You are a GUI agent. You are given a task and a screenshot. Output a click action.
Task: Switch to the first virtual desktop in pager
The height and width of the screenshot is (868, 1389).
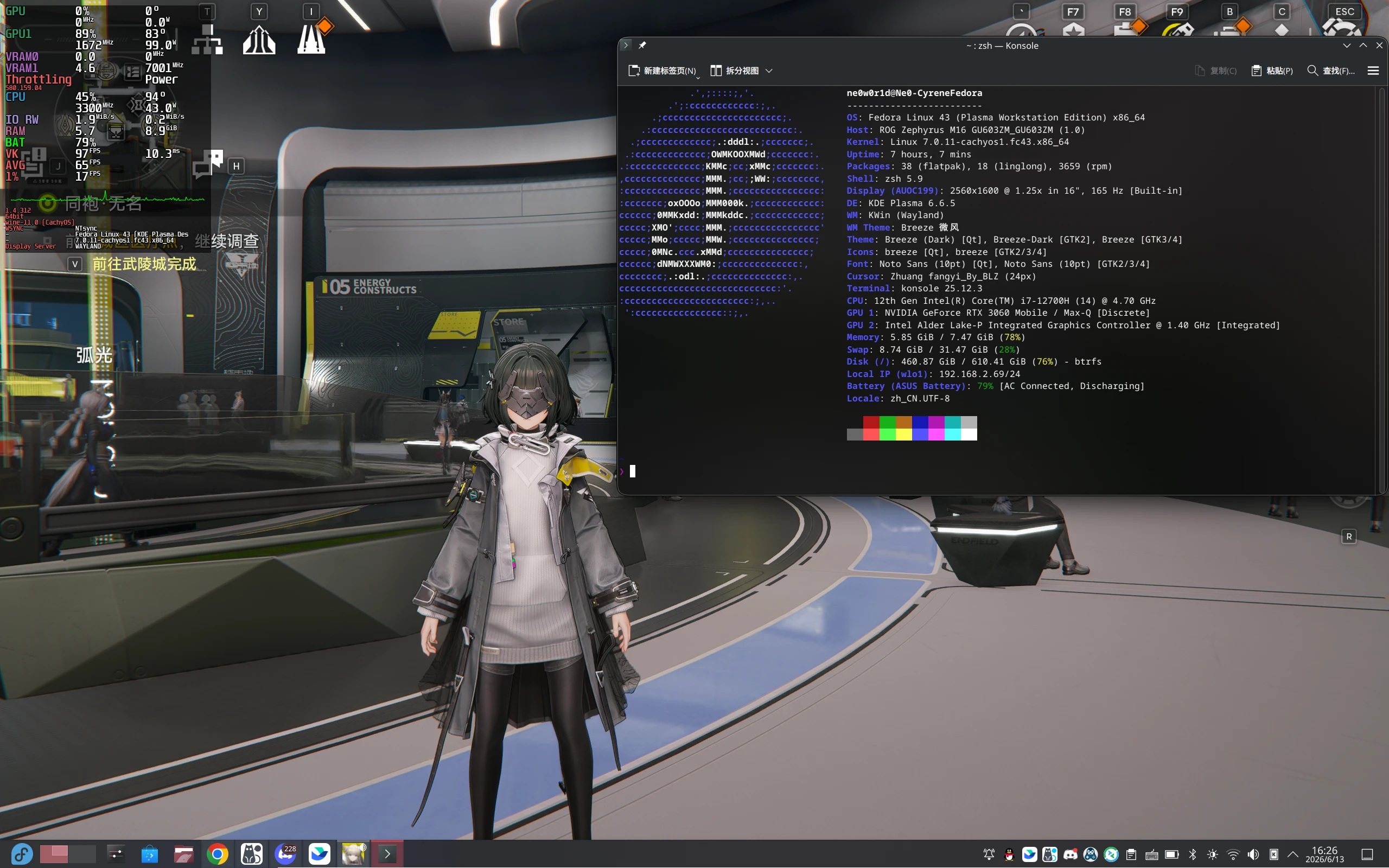(x=54, y=854)
